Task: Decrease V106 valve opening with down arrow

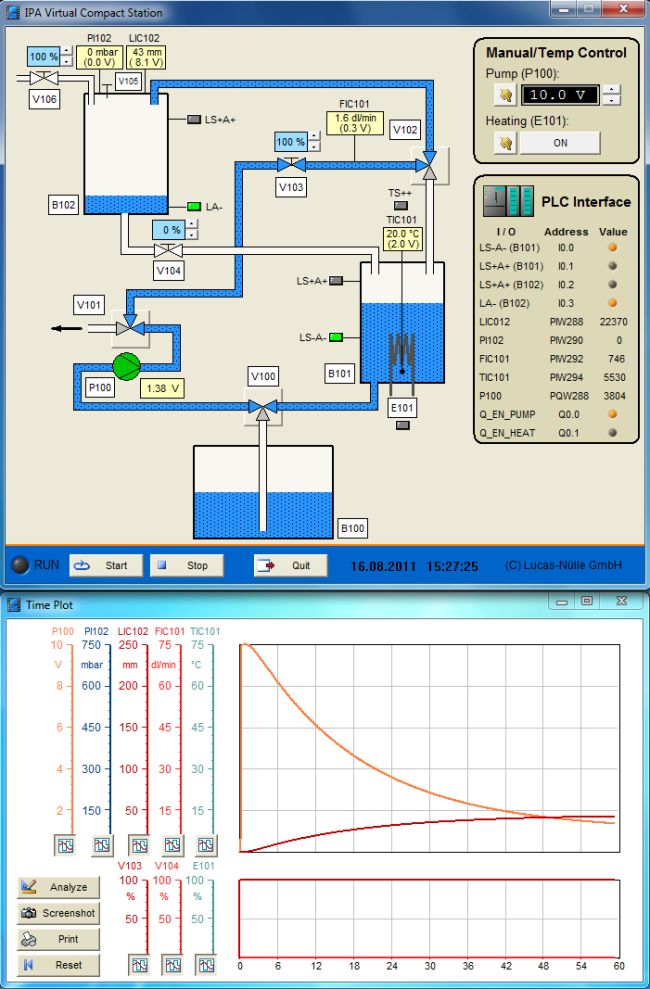Action: 66,62
